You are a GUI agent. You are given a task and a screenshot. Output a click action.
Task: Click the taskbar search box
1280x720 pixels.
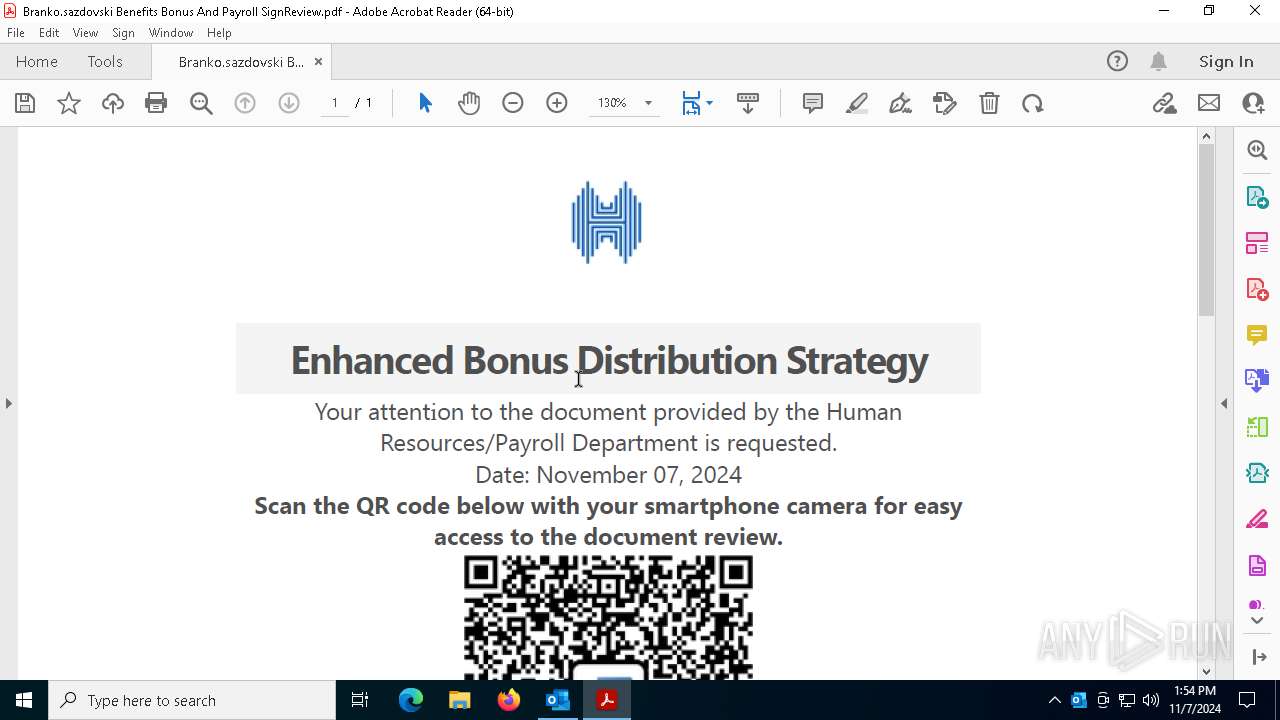click(192, 700)
